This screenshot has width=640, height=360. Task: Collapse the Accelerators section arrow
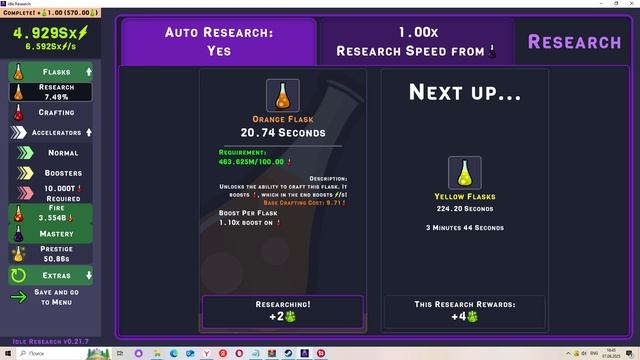pyautogui.click(x=89, y=133)
